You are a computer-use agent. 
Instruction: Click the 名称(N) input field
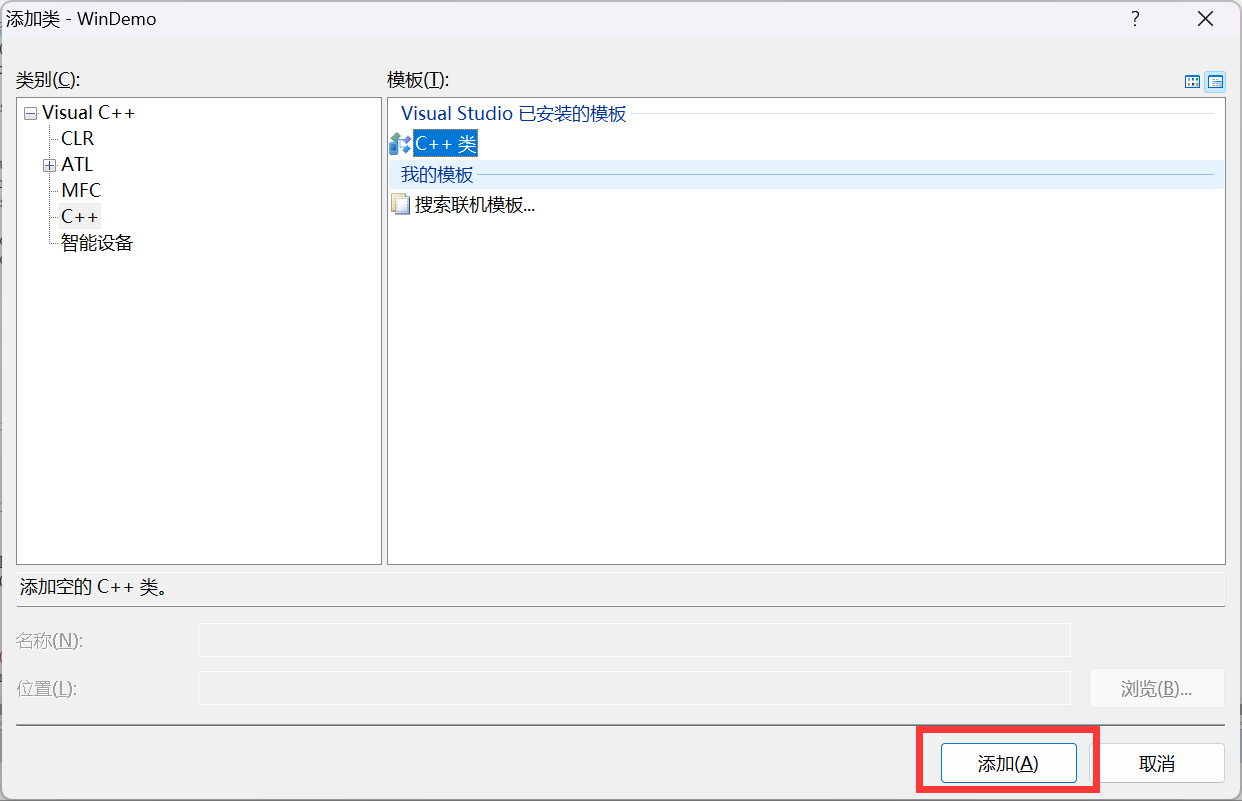coord(634,639)
